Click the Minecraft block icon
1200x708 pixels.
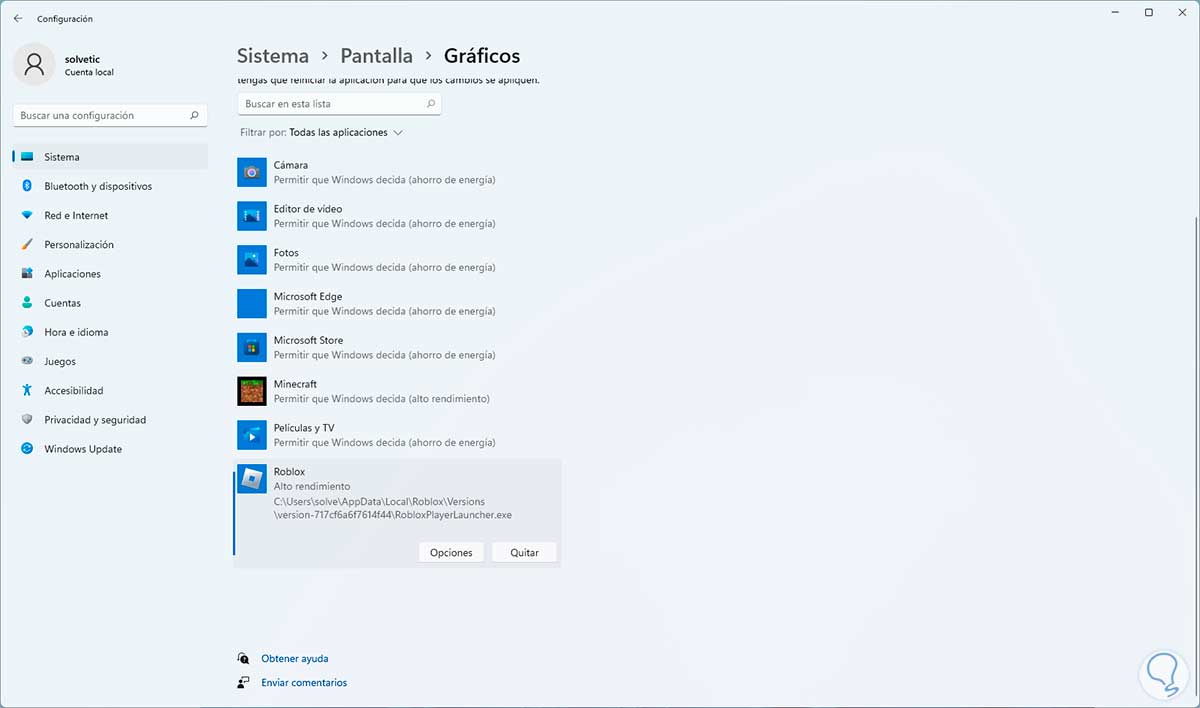coord(252,391)
